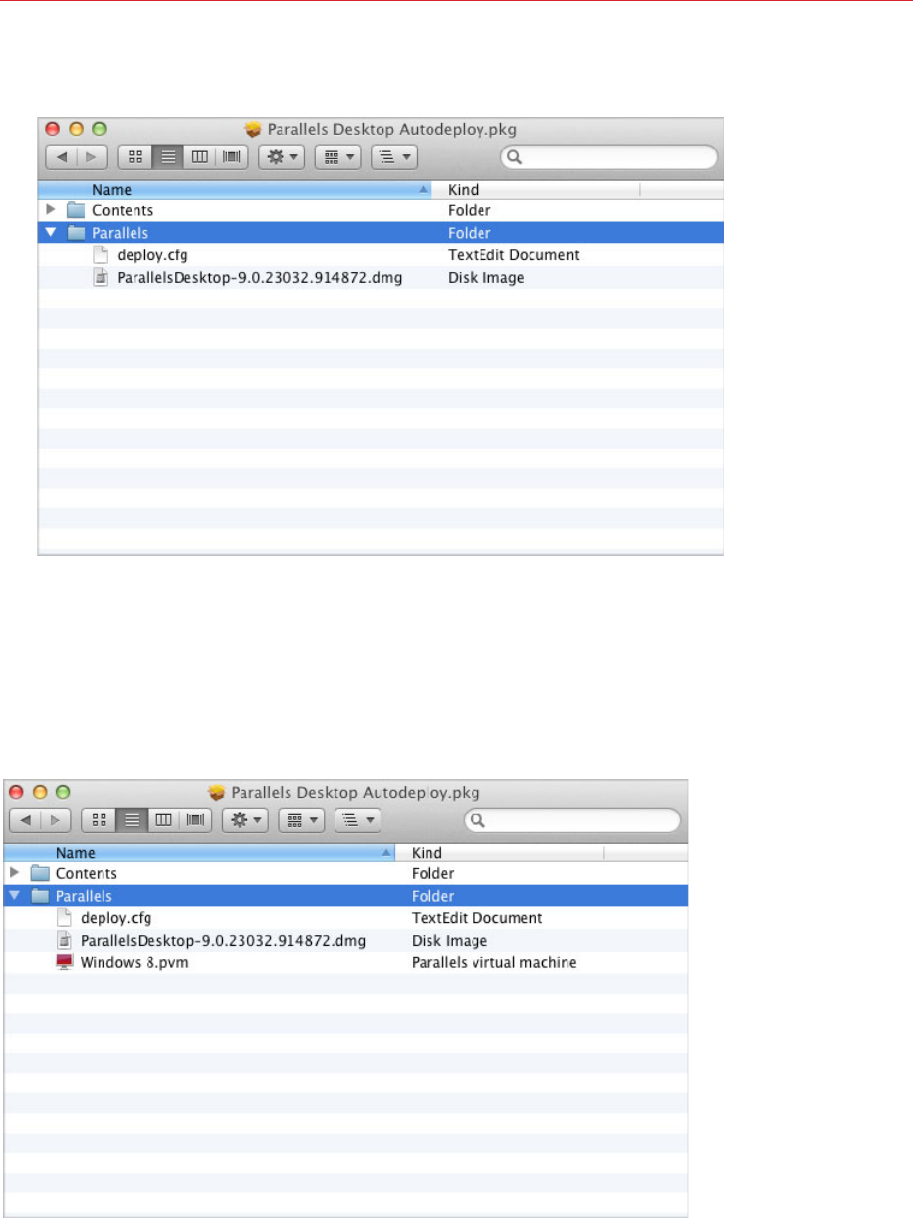
Task: Click ParallelsDesktop dmg filename in upper window
Action: tap(260, 277)
